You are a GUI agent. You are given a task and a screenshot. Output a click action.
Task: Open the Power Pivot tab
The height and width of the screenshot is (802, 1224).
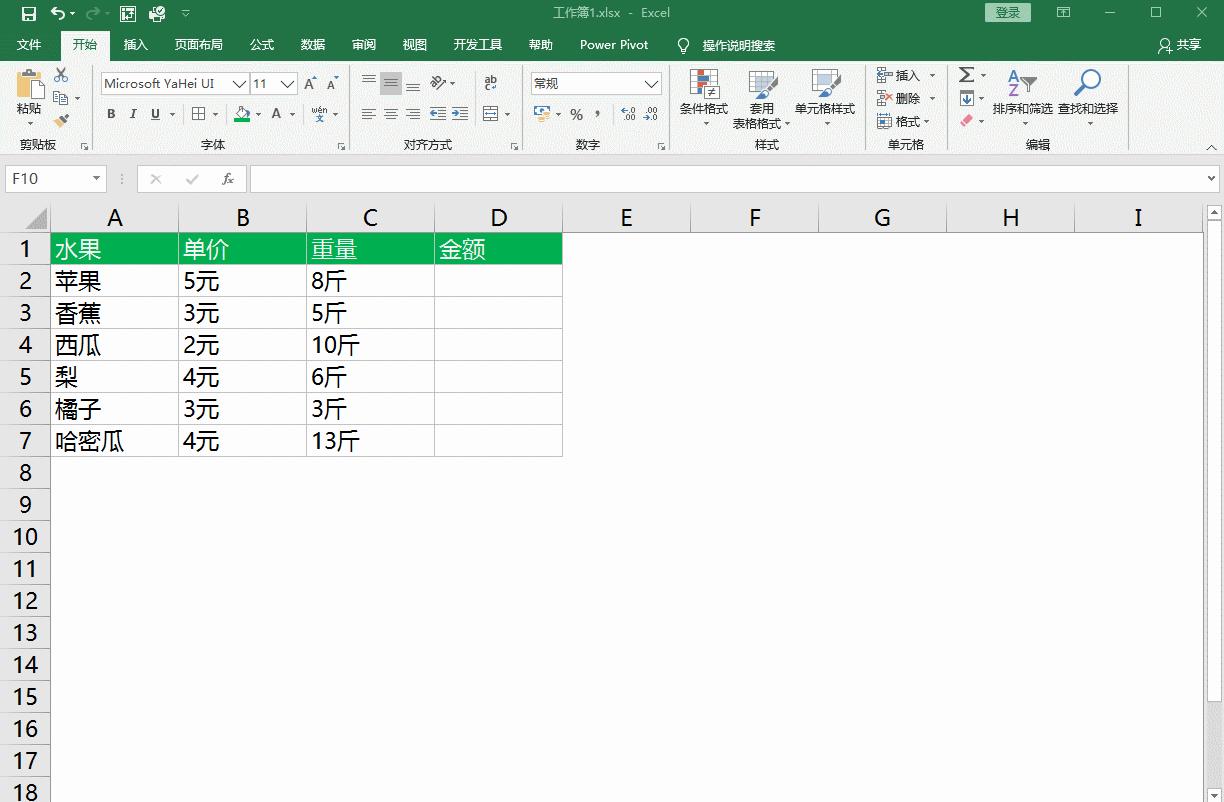click(613, 44)
